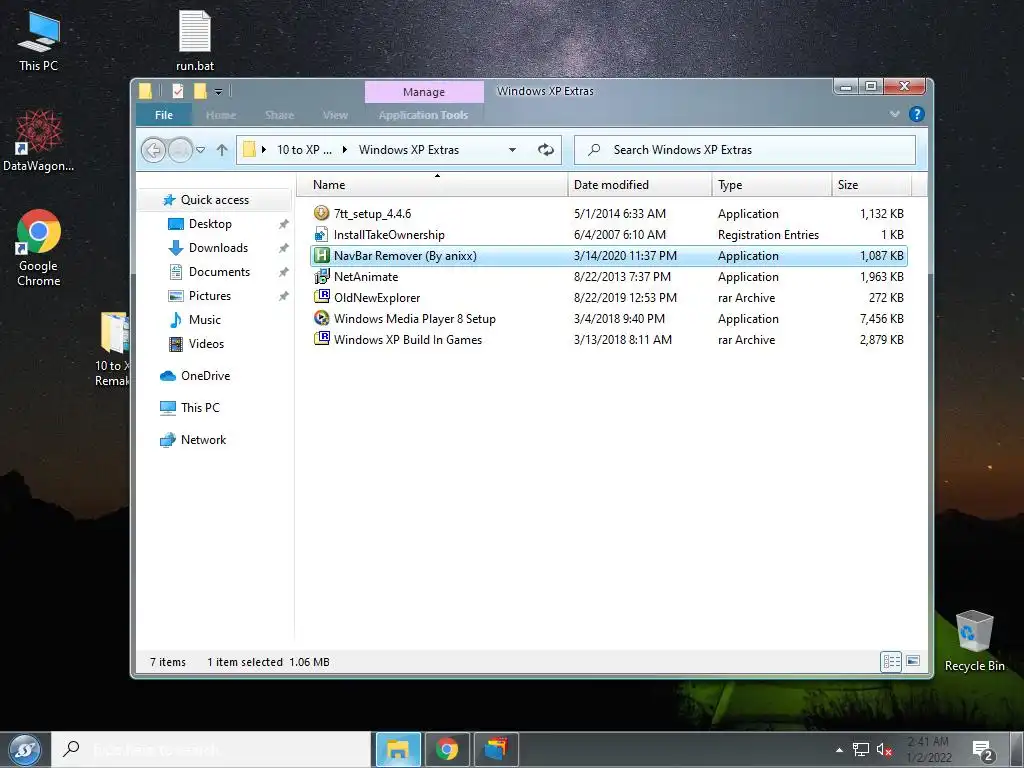Show hidden system tray icons
Screen dimensions: 1024x768
839,750
